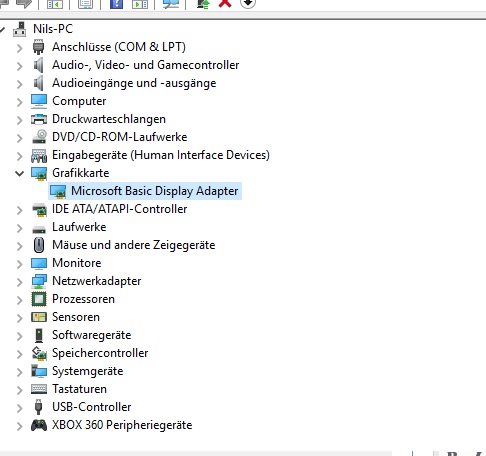
Task: Click speaker icon beside Audio-, Video- und Gamecontroller
Action: pos(39,65)
